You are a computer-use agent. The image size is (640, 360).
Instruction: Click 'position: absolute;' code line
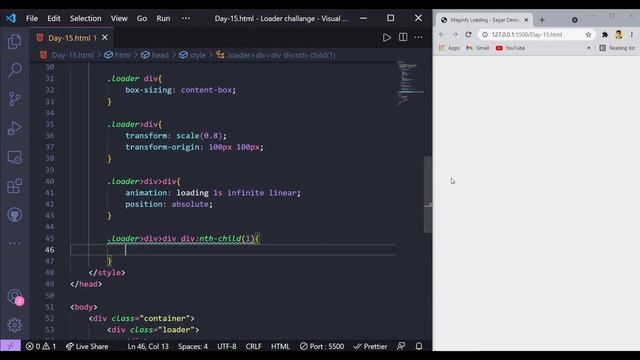pyautogui.click(x=169, y=204)
